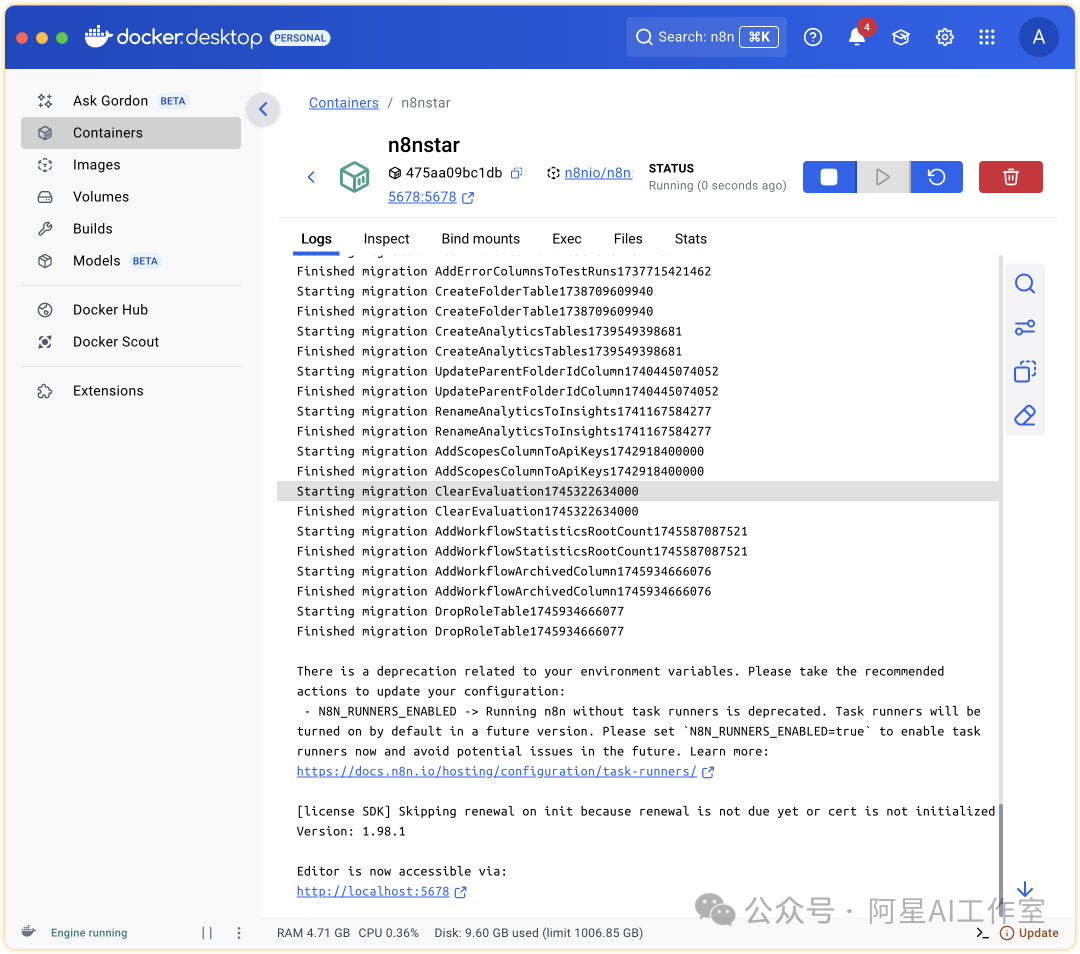Copy logs to clipboard icon

pyautogui.click(x=1025, y=372)
